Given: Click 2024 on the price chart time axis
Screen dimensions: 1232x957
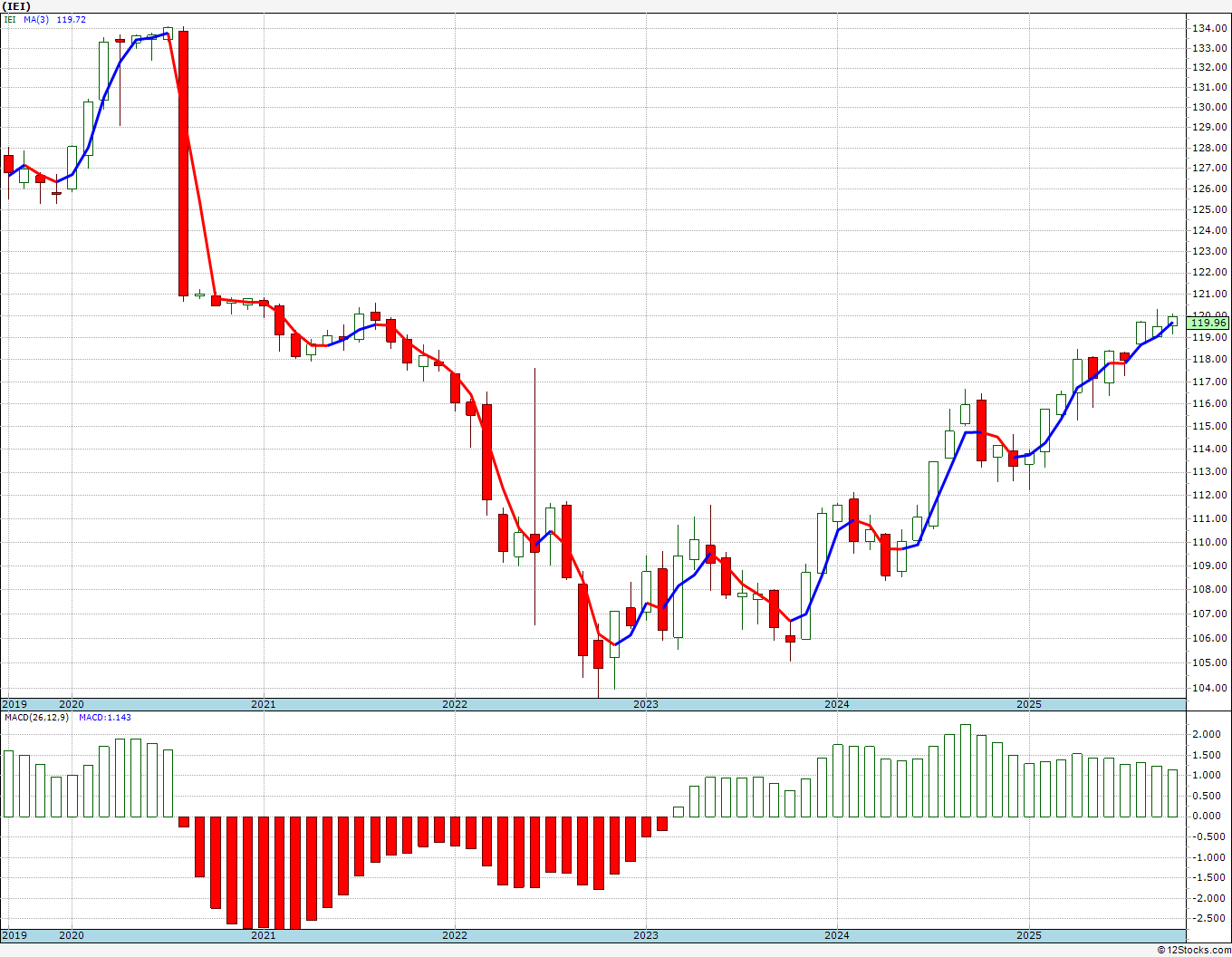Looking at the screenshot, I should [x=837, y=704].
